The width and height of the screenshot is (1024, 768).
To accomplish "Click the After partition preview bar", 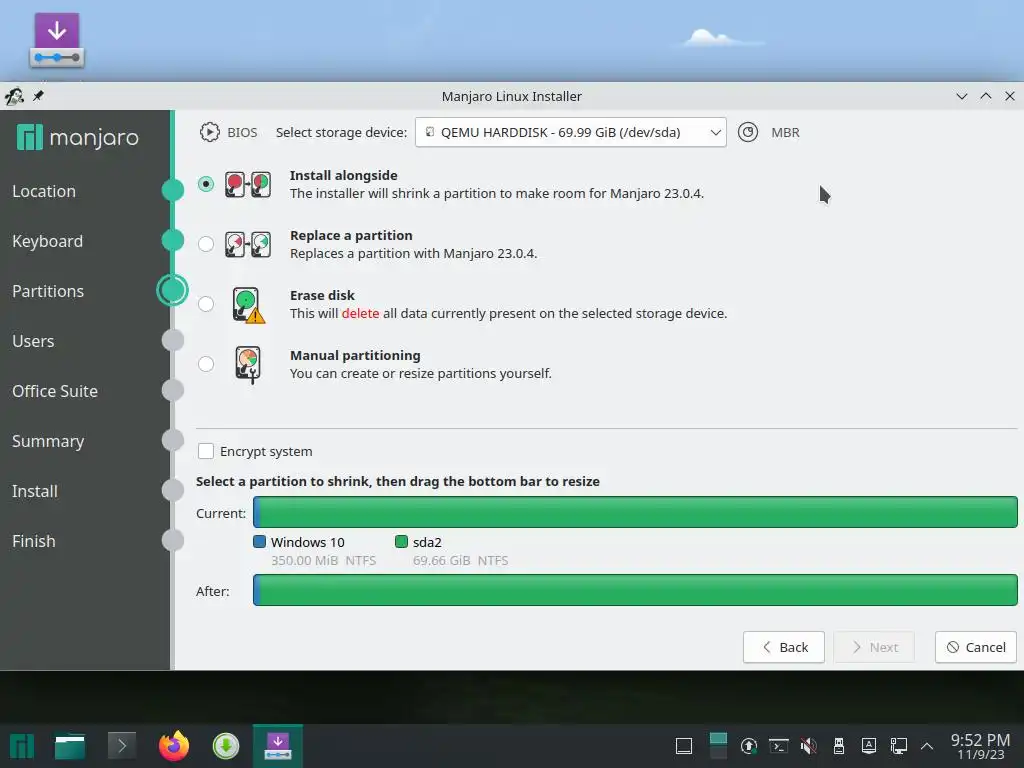I will (635, 590).
